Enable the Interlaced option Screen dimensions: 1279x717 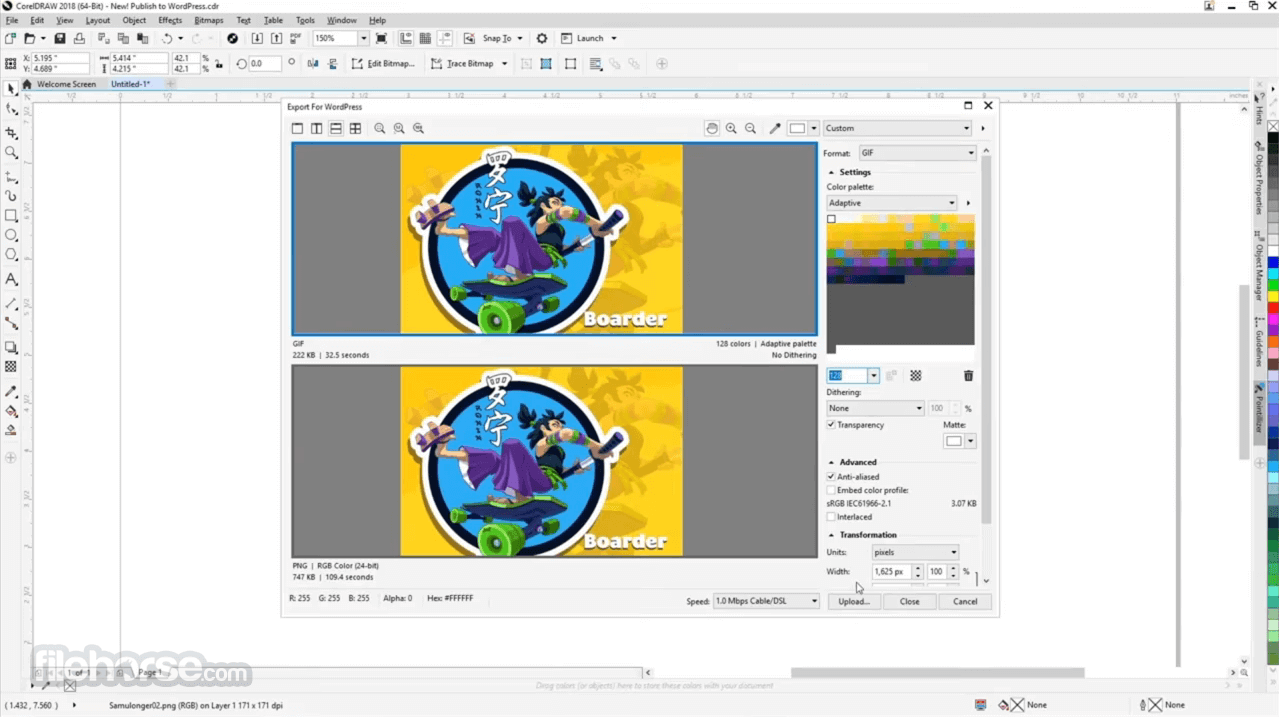click(831, 517)
